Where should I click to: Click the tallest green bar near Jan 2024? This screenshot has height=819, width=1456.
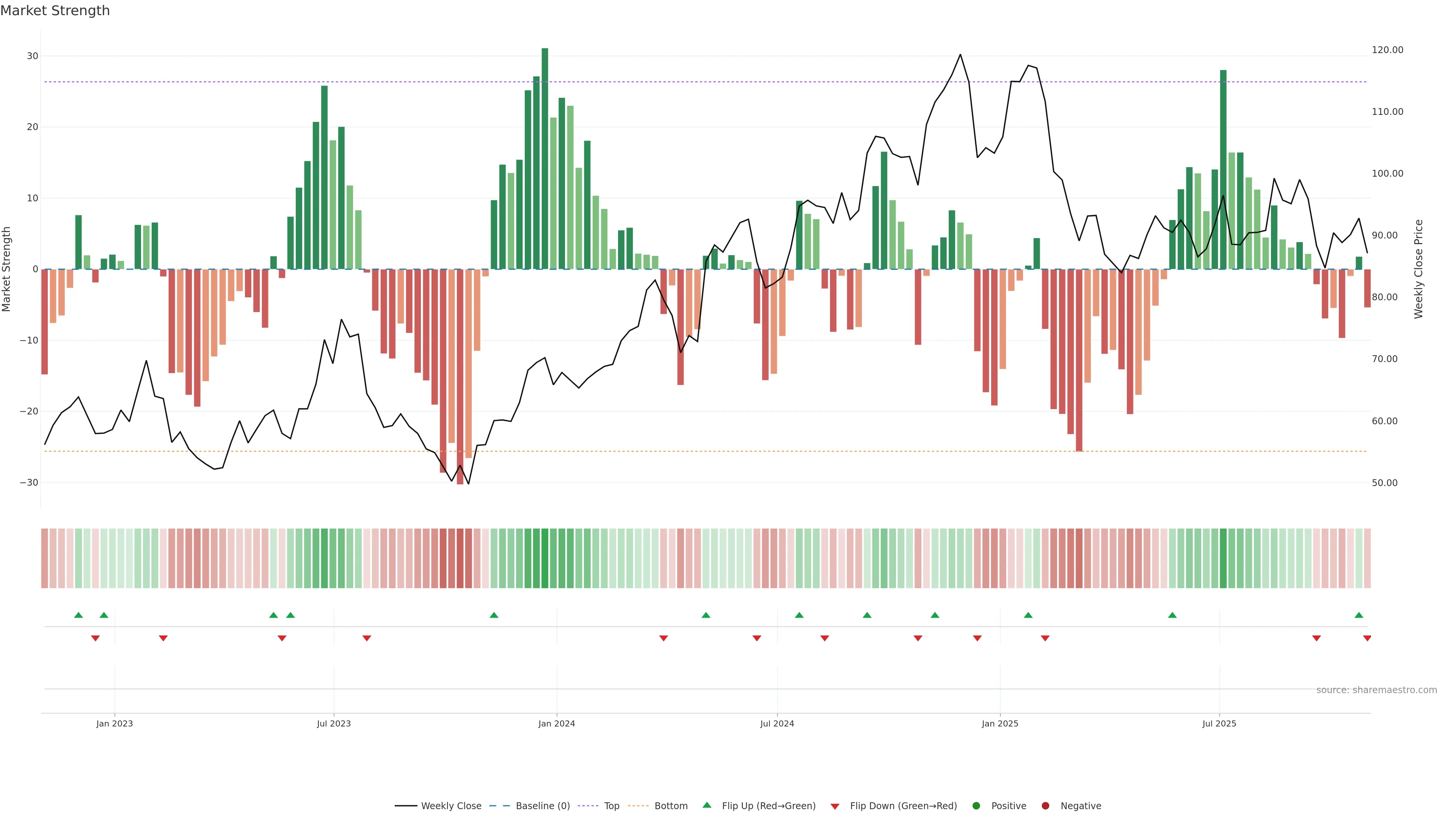pyautogui.click(x=545, y=158)
